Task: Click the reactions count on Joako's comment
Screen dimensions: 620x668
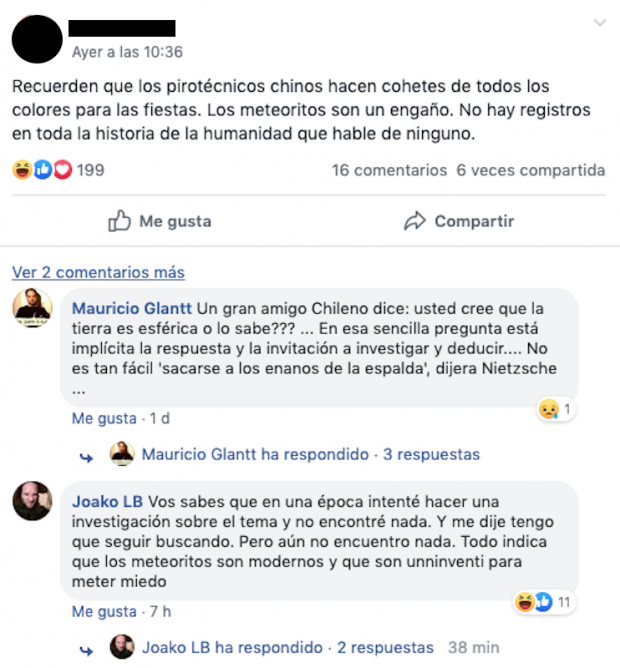Action: pyautogui.click(x=544, y=602)
